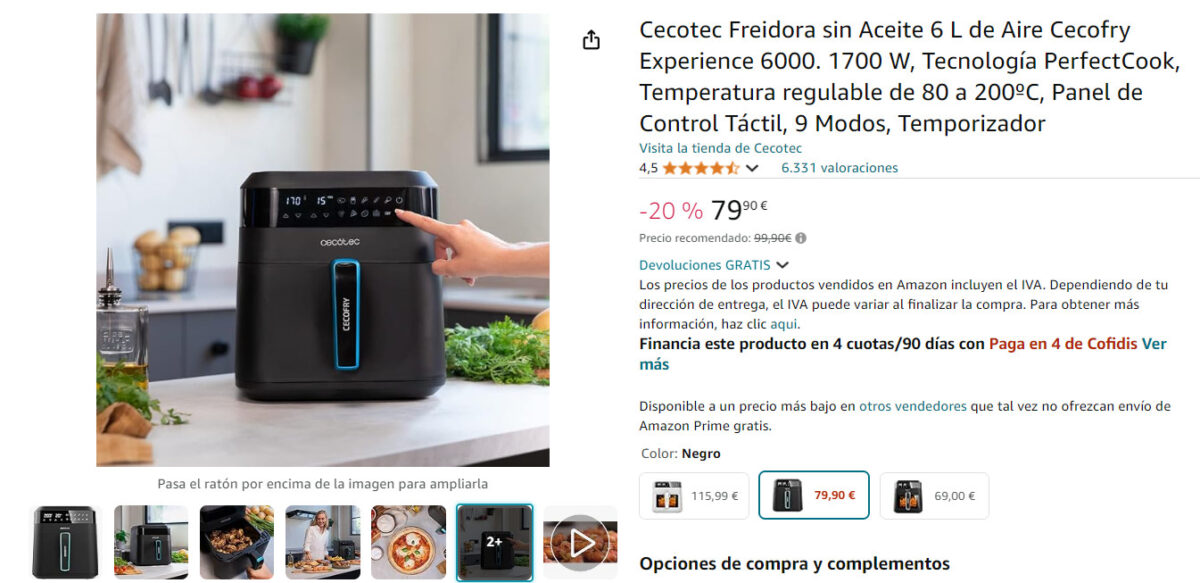Visit the Cecotec store link
This screenshot has height=583, width=1200.
tap(721, 148)
